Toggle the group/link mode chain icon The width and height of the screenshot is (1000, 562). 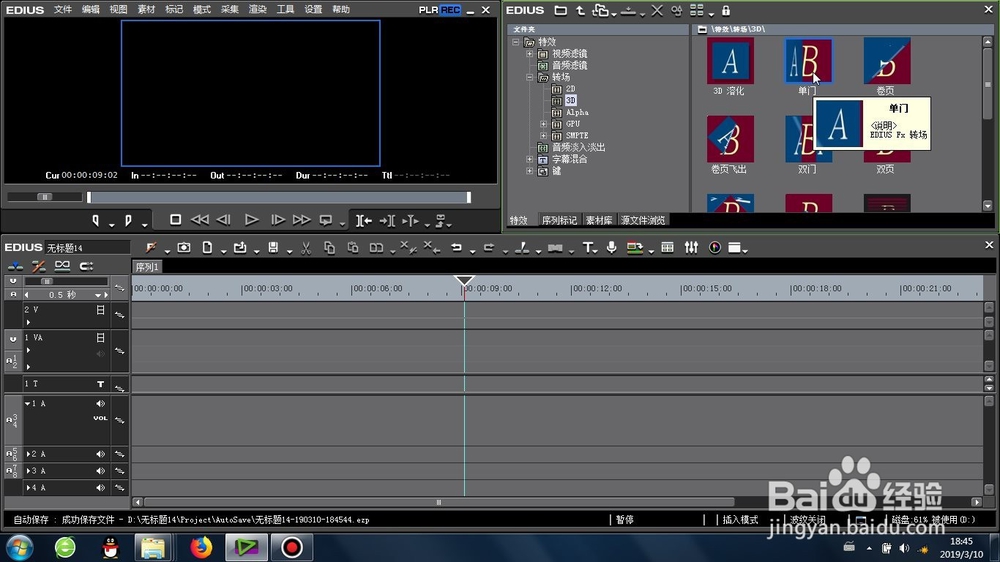point(62,266)
